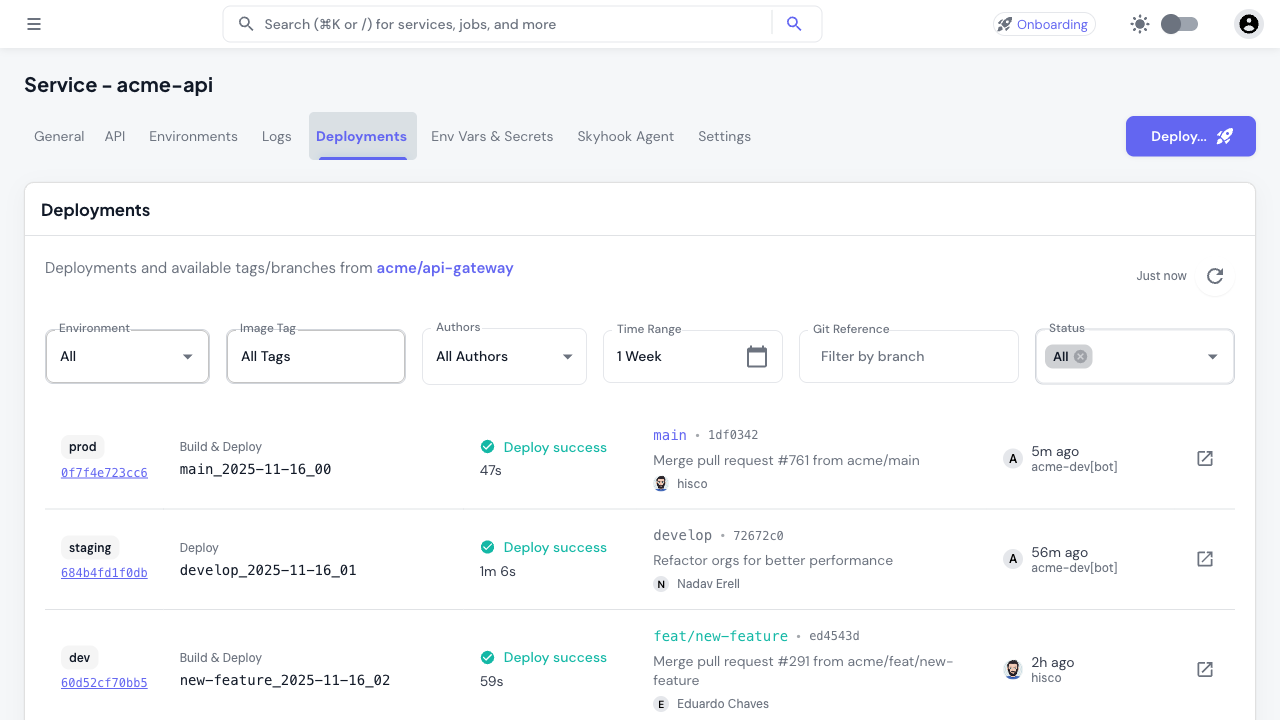Toggle dark mode switch
Screen dimensions: 1280x720
click(x=1178, y=23)
